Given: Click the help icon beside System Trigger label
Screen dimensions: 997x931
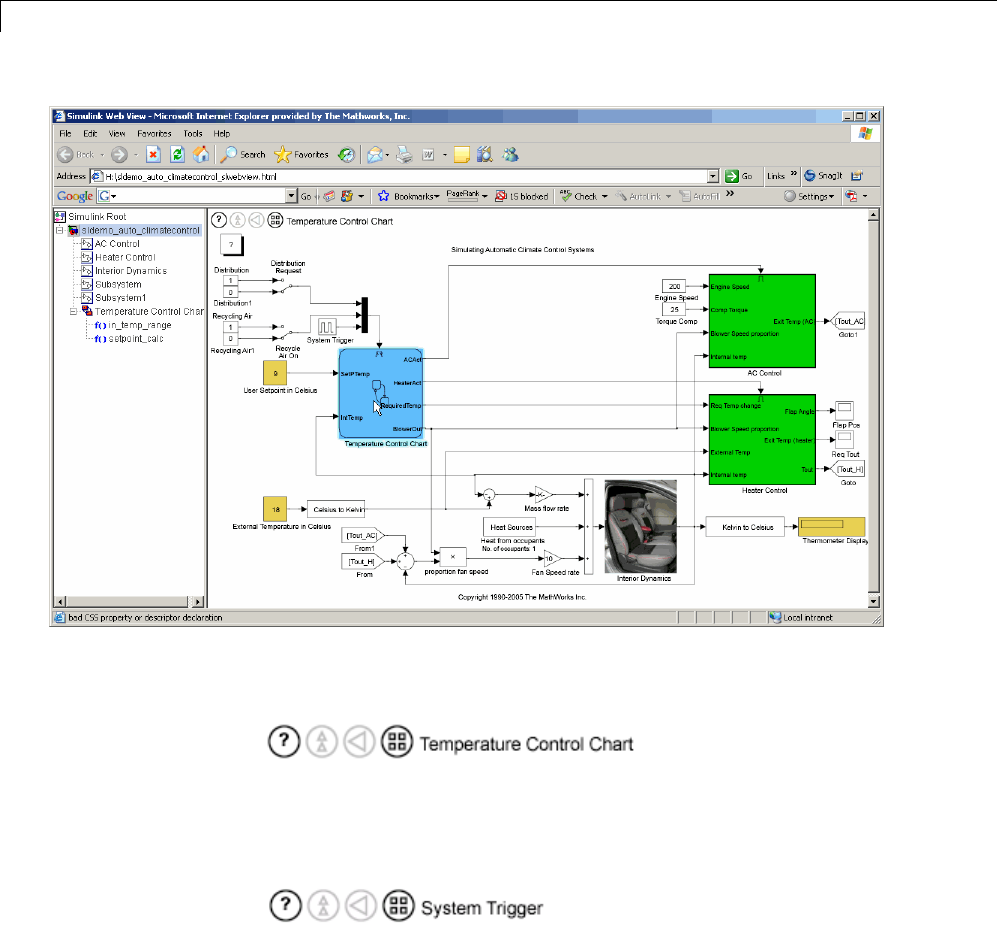Looking at the screenshot, I should (x=285, y=905).
